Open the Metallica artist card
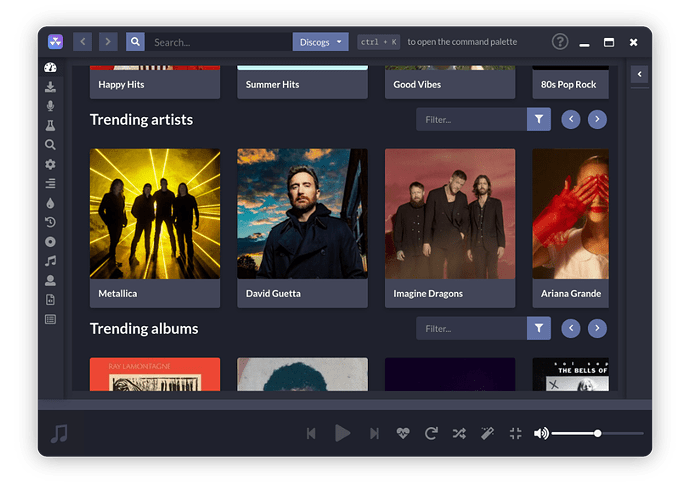 (x=155, y=228)
